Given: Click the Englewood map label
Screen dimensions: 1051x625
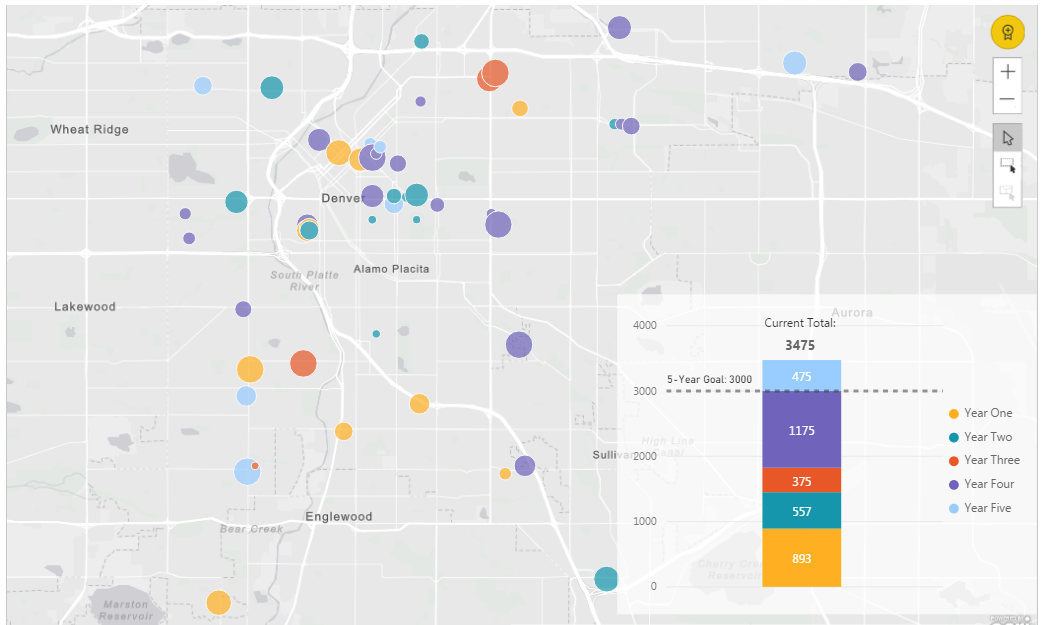Looking at the screenshot, I should [338, 516].
